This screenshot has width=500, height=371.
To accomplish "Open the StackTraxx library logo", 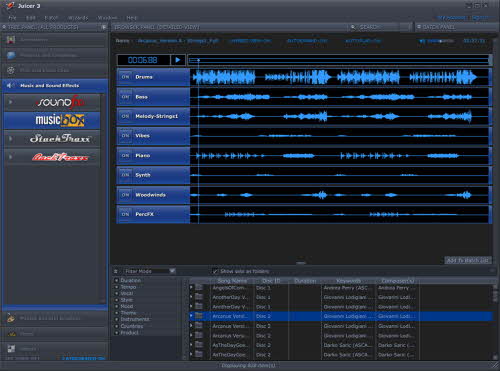I will click(60, 139).
